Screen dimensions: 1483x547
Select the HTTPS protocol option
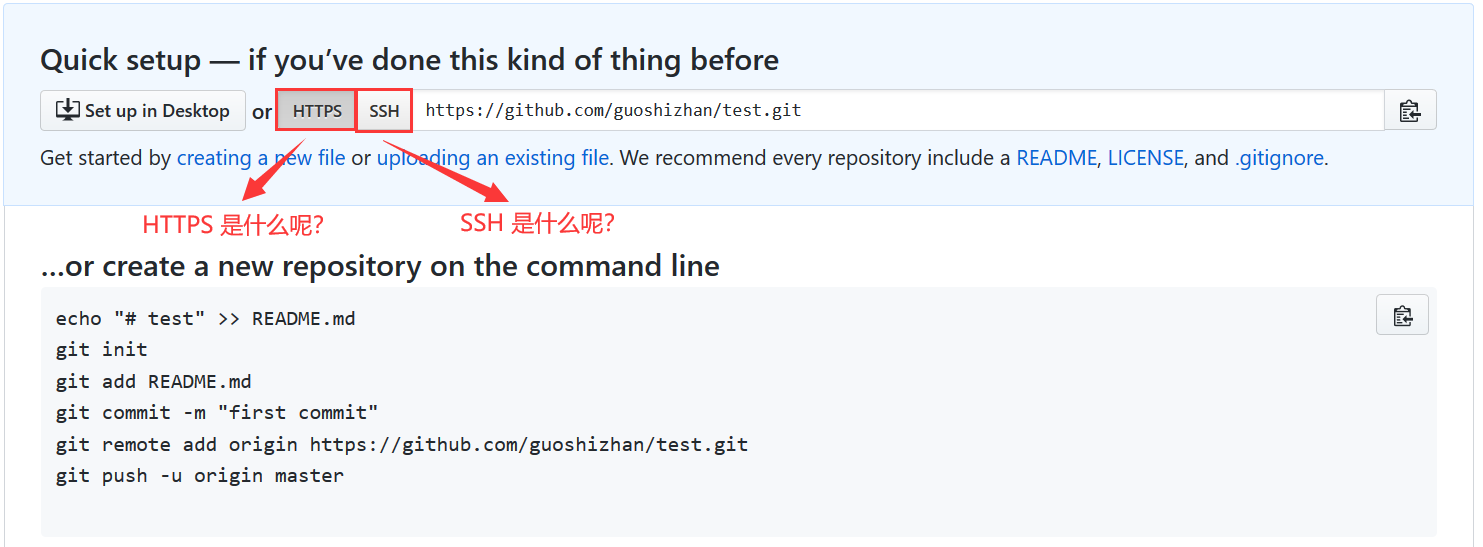click(x=317, y=111)
